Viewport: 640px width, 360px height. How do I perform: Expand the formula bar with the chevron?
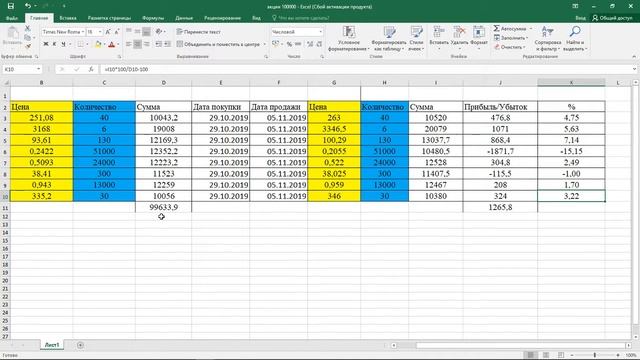click(634, 69)
